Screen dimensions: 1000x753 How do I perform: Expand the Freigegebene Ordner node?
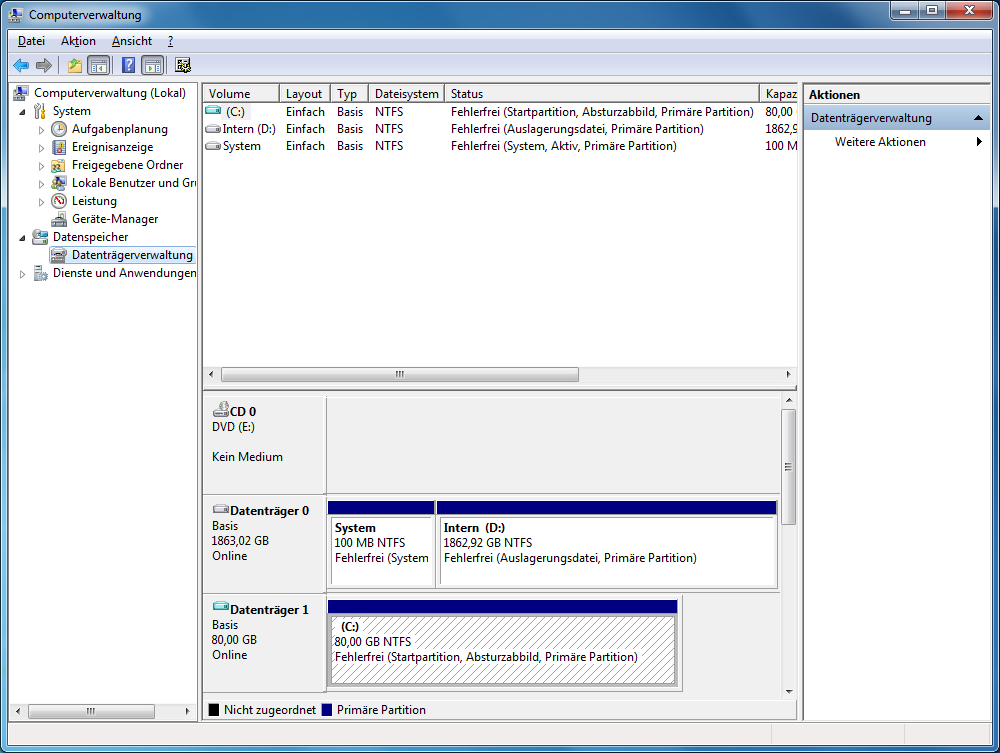click(41, 166)
